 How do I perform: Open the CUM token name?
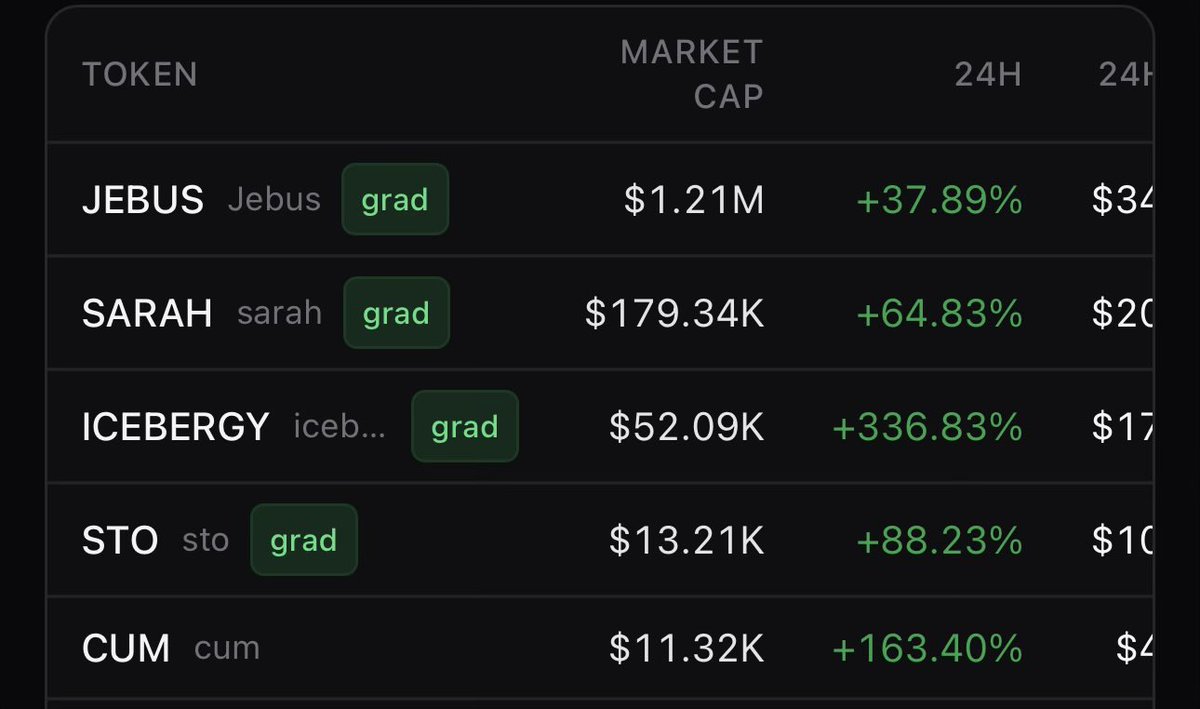(x=126, y=648)
